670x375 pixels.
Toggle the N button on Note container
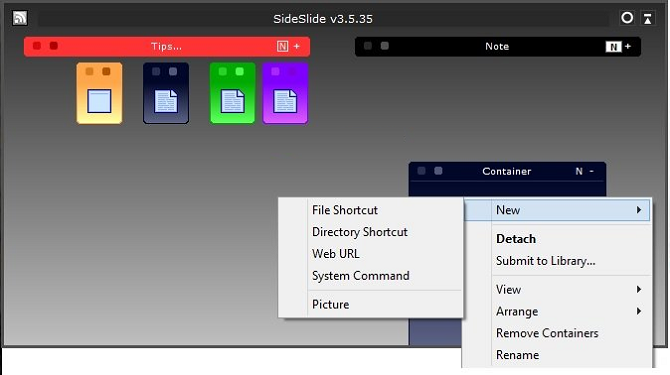[x=613, y=47]
